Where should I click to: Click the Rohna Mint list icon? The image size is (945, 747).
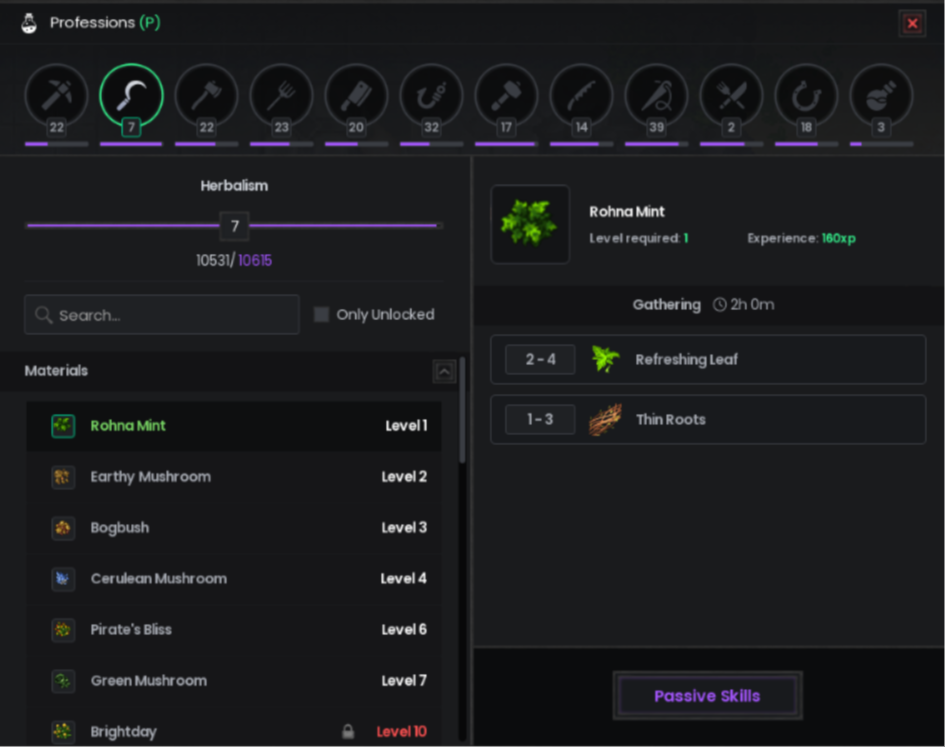click(63, 426)
